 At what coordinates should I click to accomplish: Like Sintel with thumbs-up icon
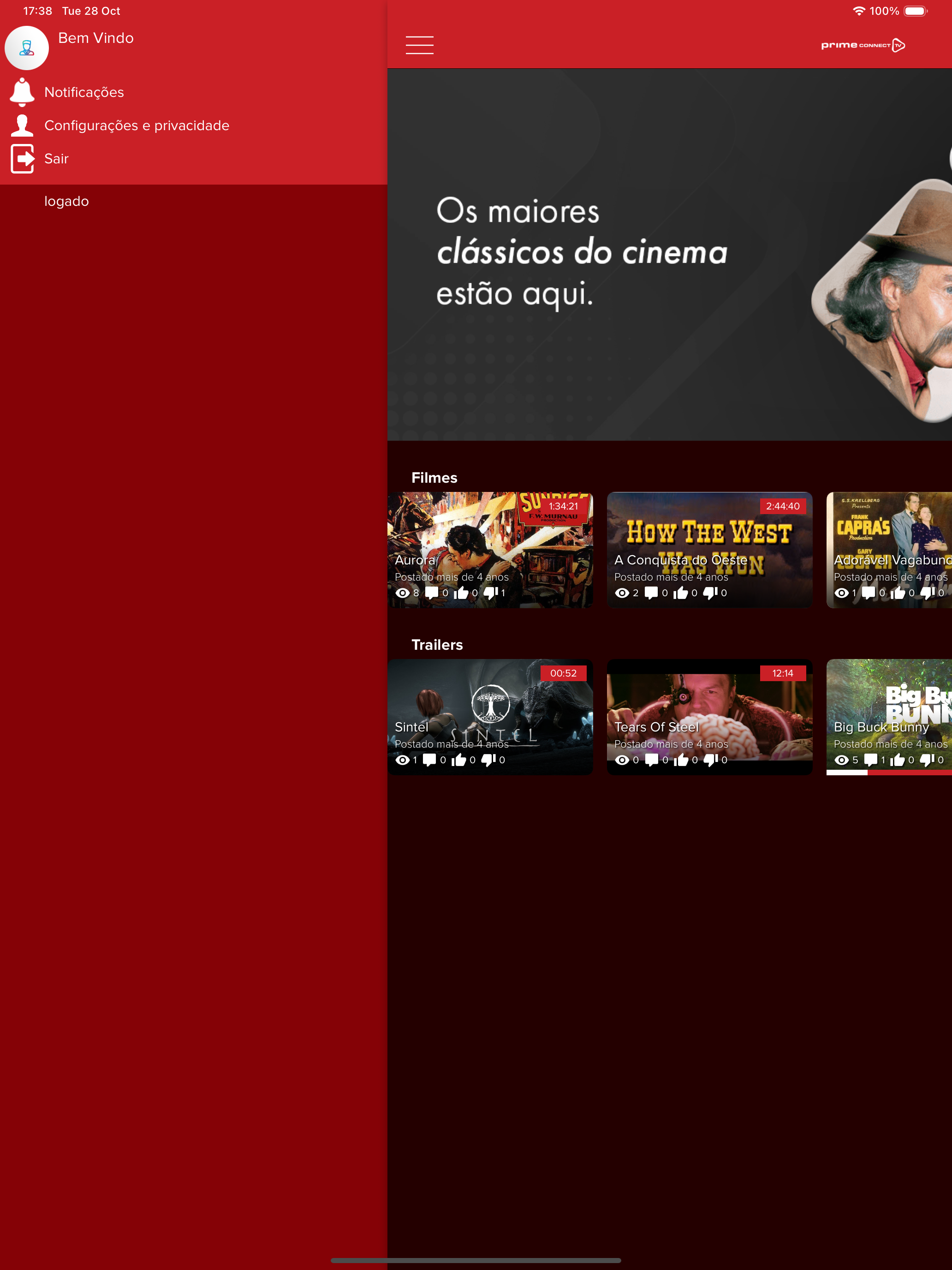click(x=458, y=760)
